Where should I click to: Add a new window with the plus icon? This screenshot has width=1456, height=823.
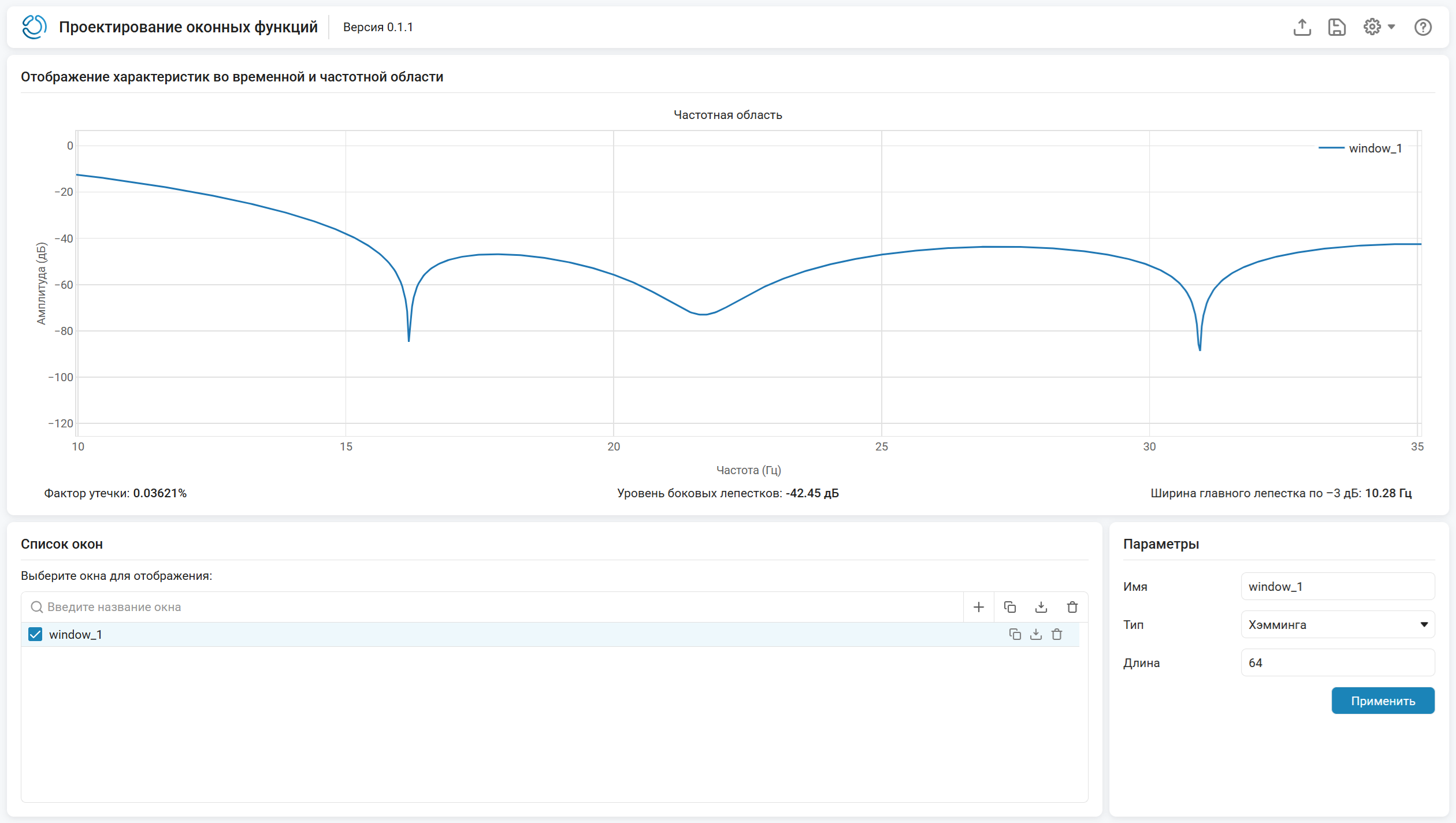[979, 607]
